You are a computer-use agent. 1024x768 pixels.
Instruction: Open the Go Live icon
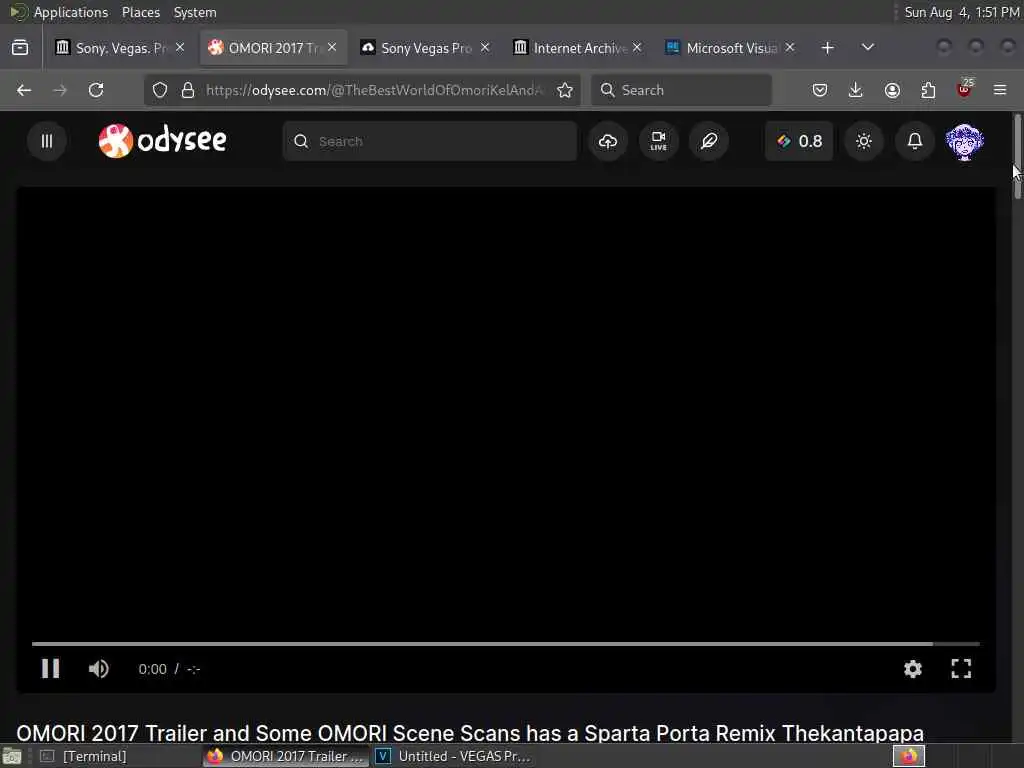pyautogui.click(x=658, y=141)
